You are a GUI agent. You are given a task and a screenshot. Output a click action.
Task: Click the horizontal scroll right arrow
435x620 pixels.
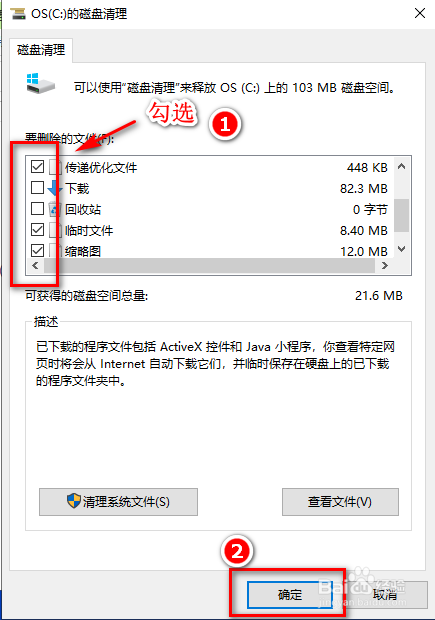[x=384, y=266]
